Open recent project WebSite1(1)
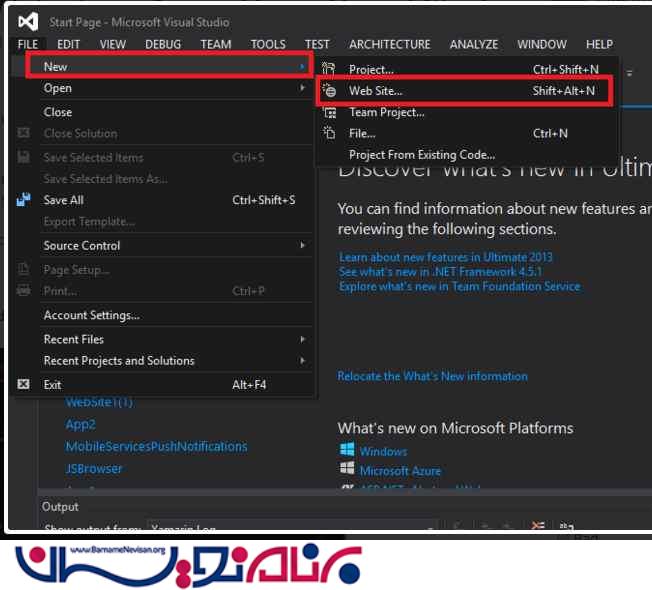Viewport: 652px width, 590px height. (99, 402)
